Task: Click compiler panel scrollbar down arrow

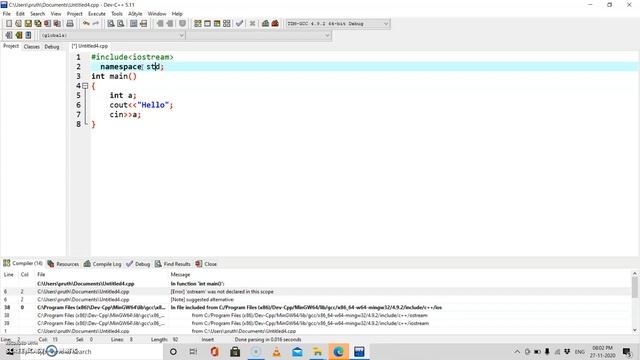Action: [635, 330]
